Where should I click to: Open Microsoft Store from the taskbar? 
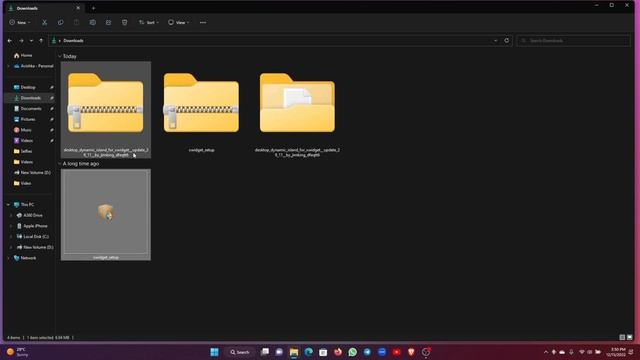pyautogui.click(x=323, y=352)
